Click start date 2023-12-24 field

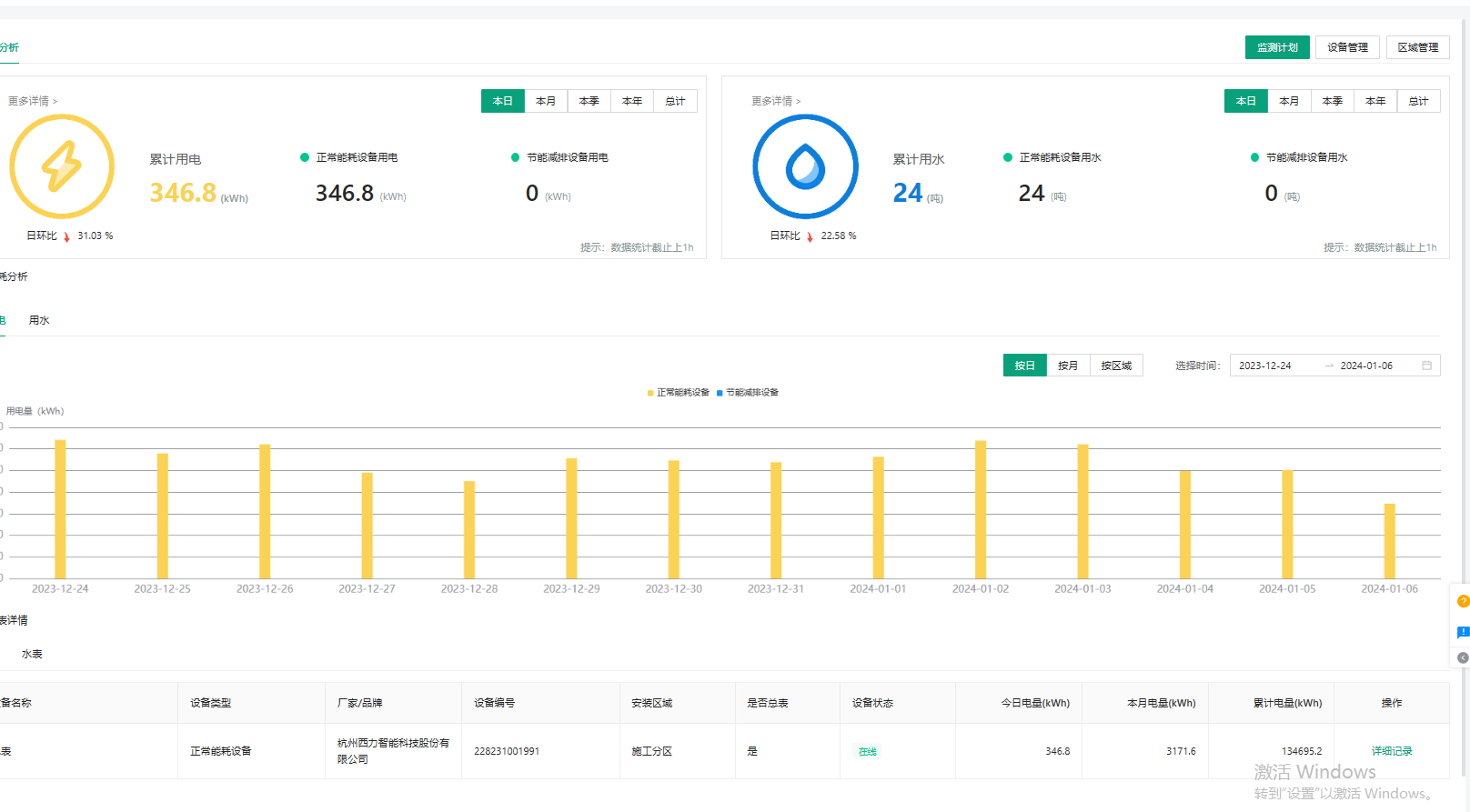pyautogui.click(x=1265, y=366)
